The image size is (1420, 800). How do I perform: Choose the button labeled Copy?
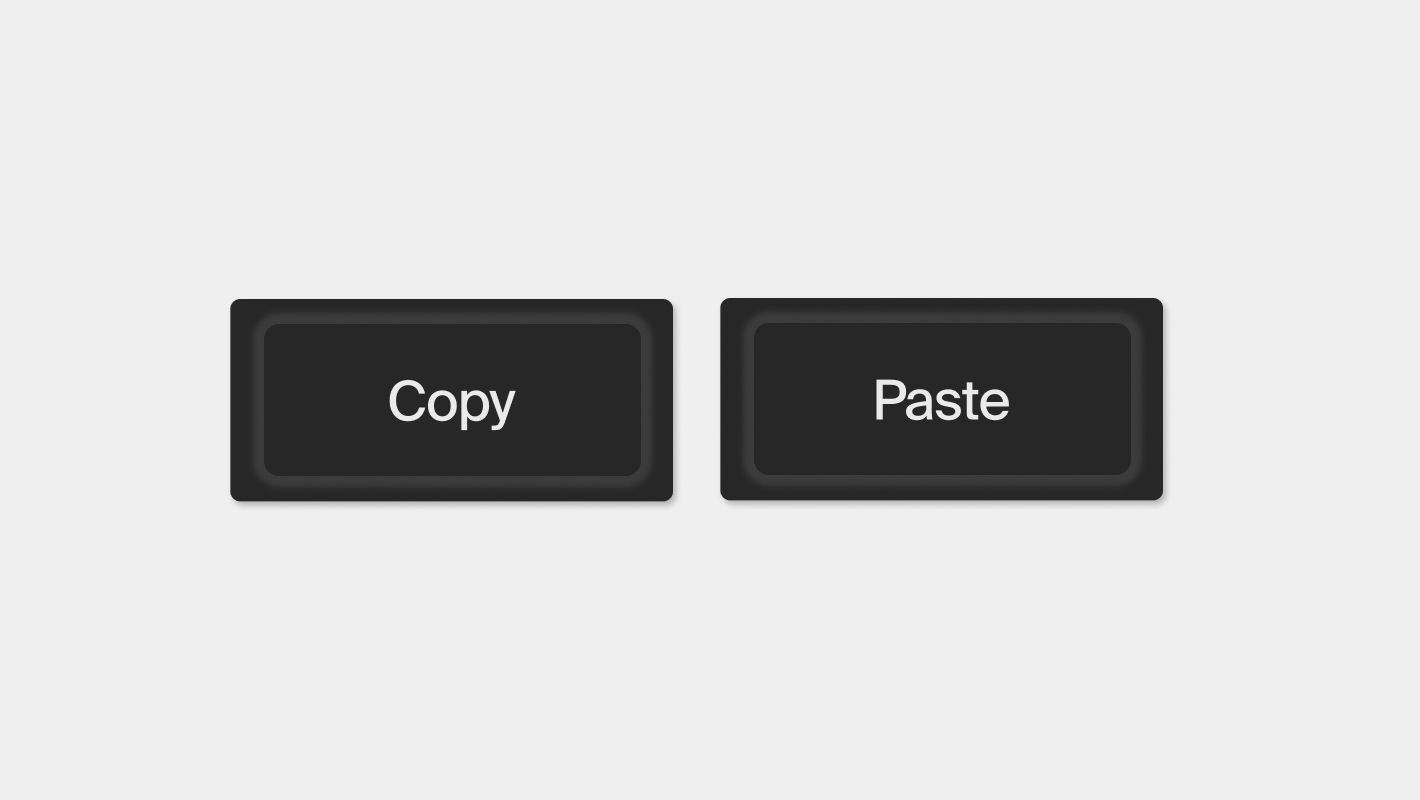(x=451, y=400)
